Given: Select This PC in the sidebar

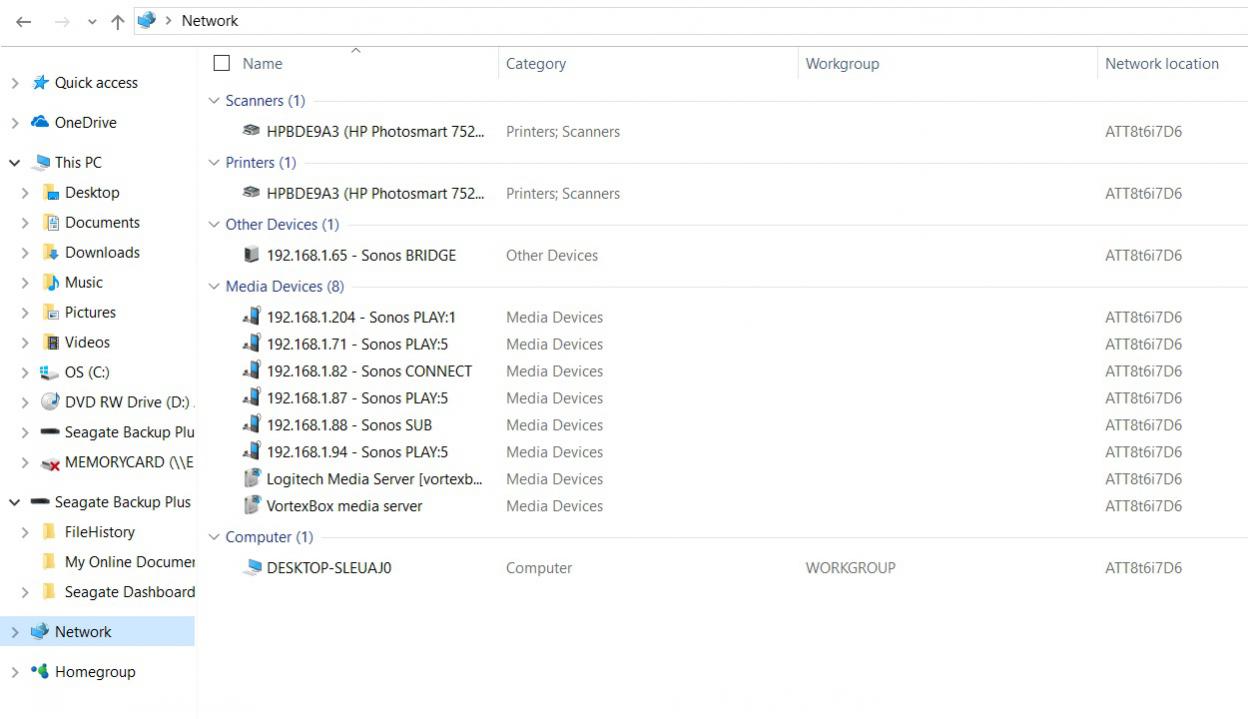Looking at the screenshot, I should coord(78,162).
